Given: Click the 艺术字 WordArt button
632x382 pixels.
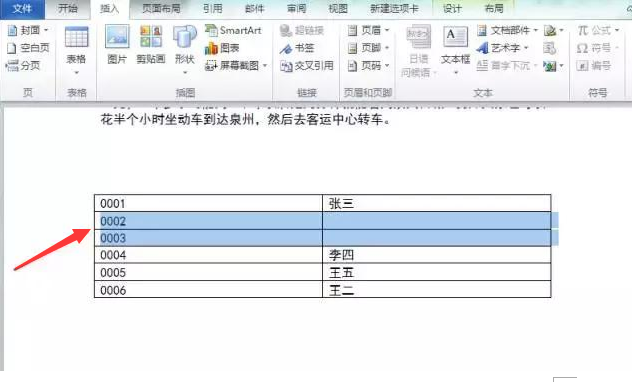Looking at the screenshot, I should coord(502,48).
